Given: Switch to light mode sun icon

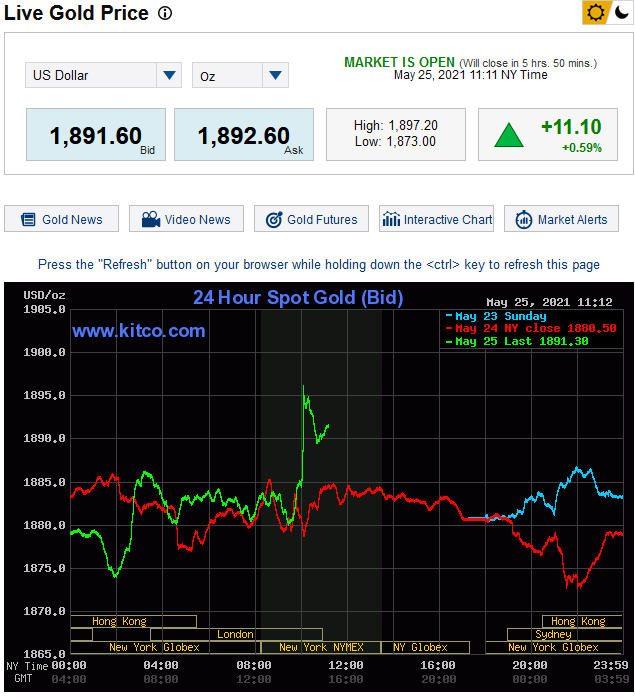Looking at the screenshot, I should (595, 12).
